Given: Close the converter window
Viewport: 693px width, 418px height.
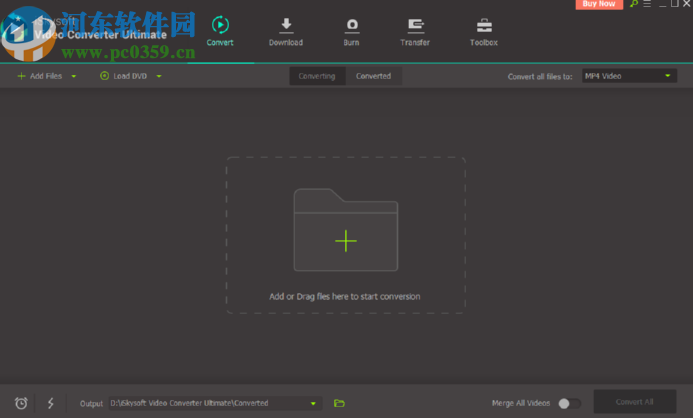Looking at the screenshot, I should point(687,4).
